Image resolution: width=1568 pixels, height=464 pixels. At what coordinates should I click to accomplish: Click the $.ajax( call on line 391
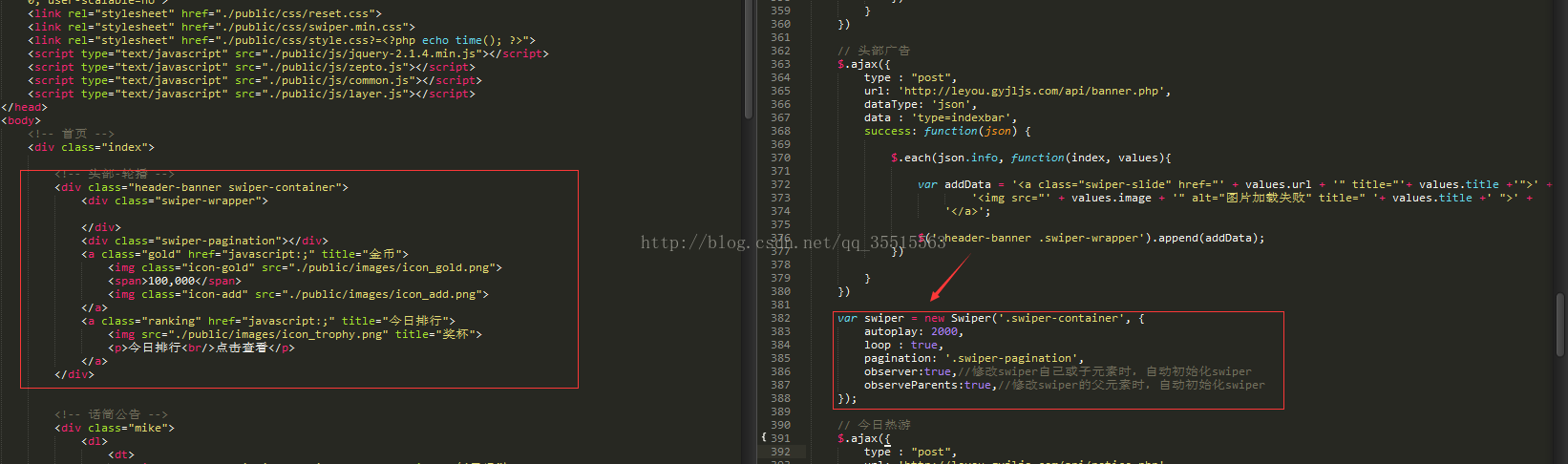[x=864, y=438]
